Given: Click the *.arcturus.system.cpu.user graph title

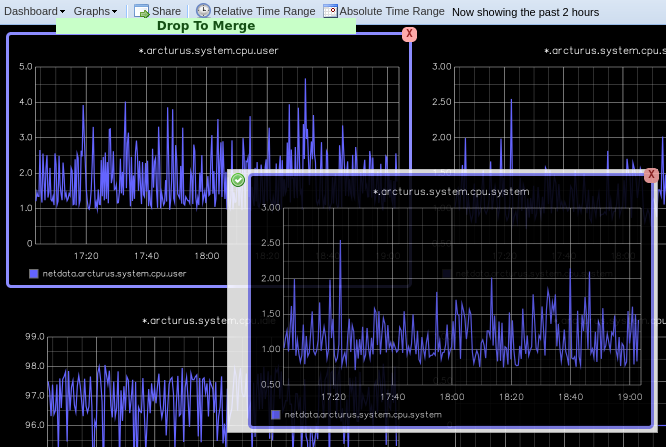Looking at the screenshot, I should 209,51.
